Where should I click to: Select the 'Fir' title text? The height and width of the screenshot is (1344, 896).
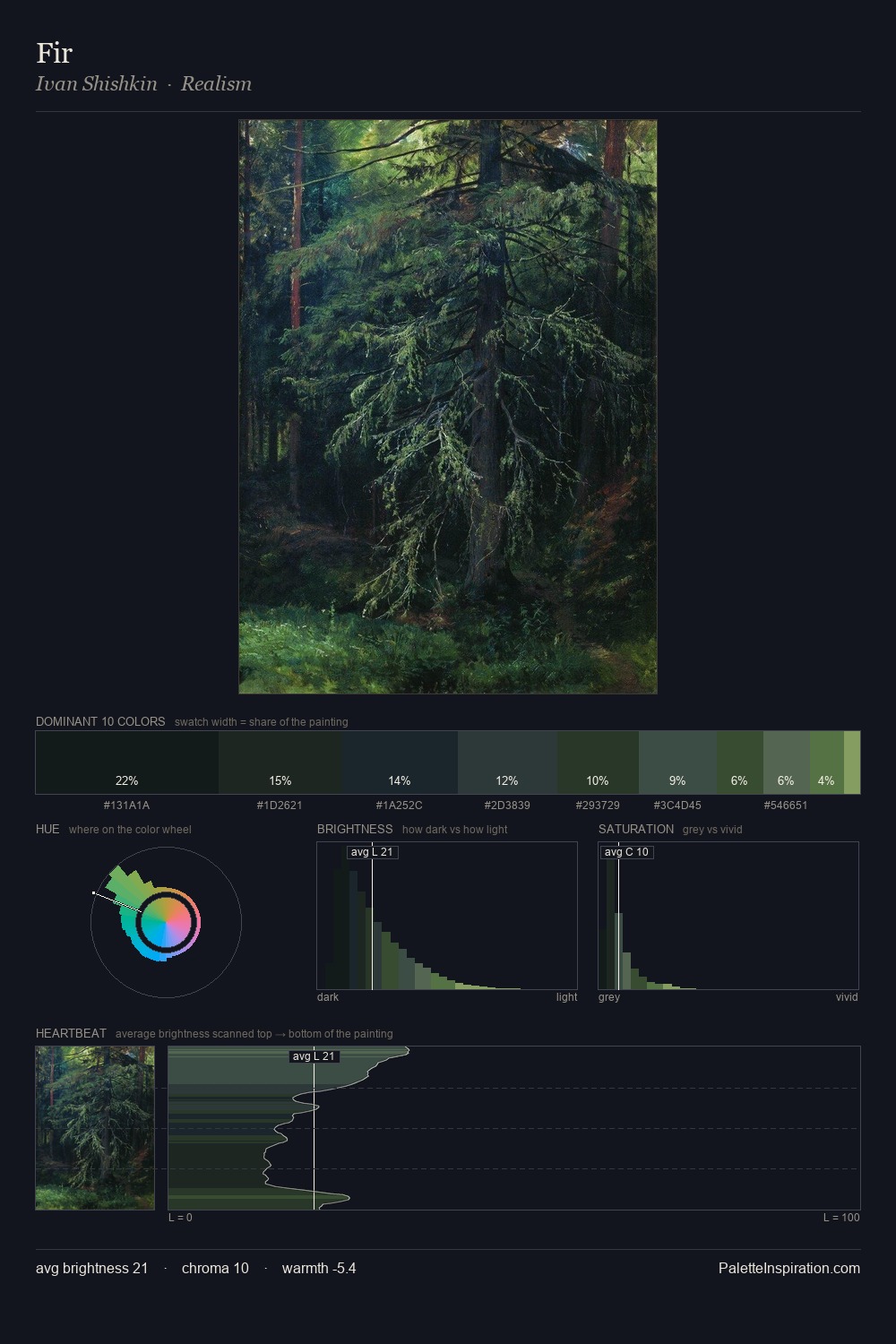(x=55, y=53)
